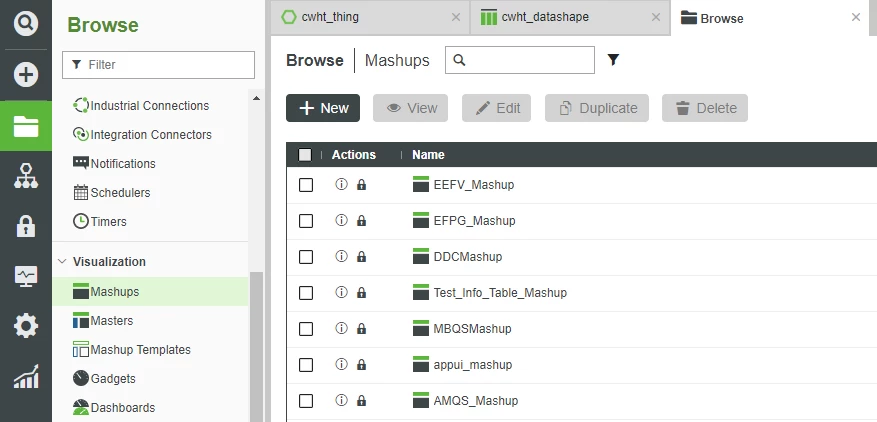Click the New mashup button

click(x=323, y=108)
